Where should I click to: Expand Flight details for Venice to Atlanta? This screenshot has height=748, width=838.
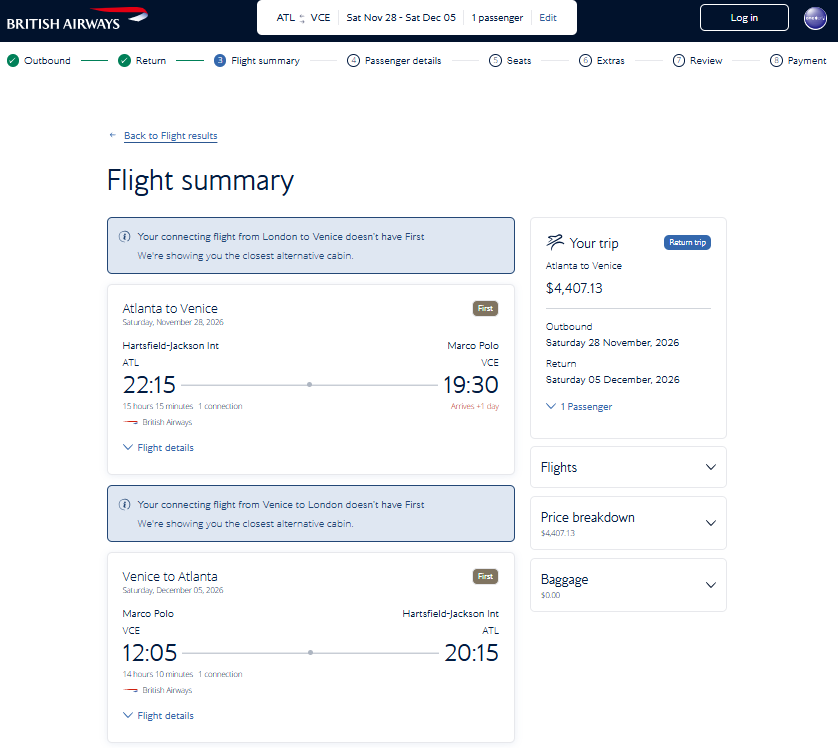(158, 715)
